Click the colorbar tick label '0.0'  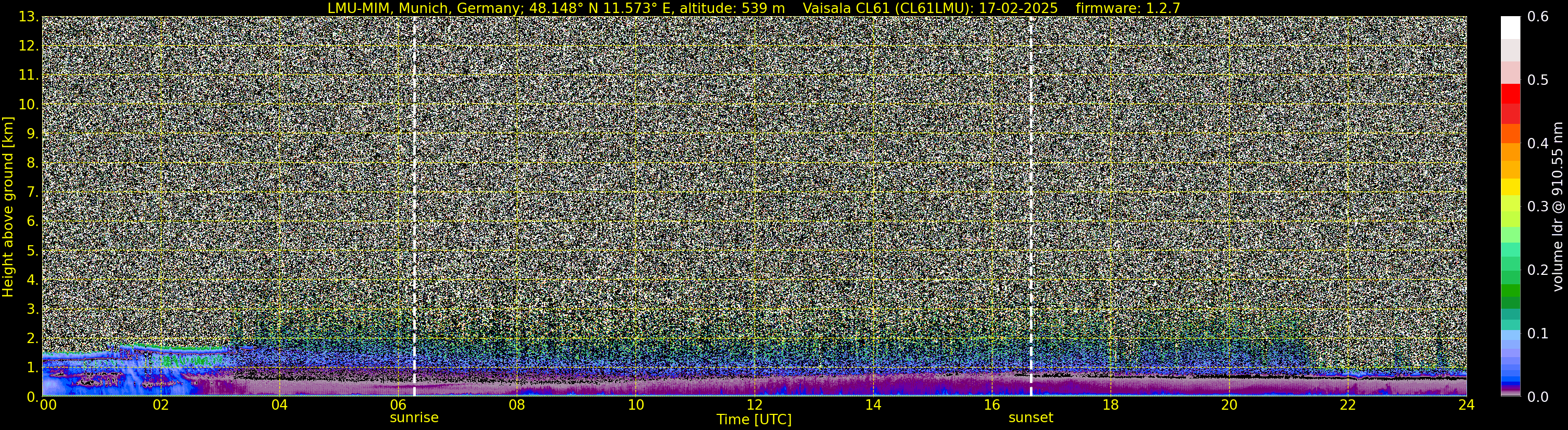pyautogui.click(x=1538, y=397)
